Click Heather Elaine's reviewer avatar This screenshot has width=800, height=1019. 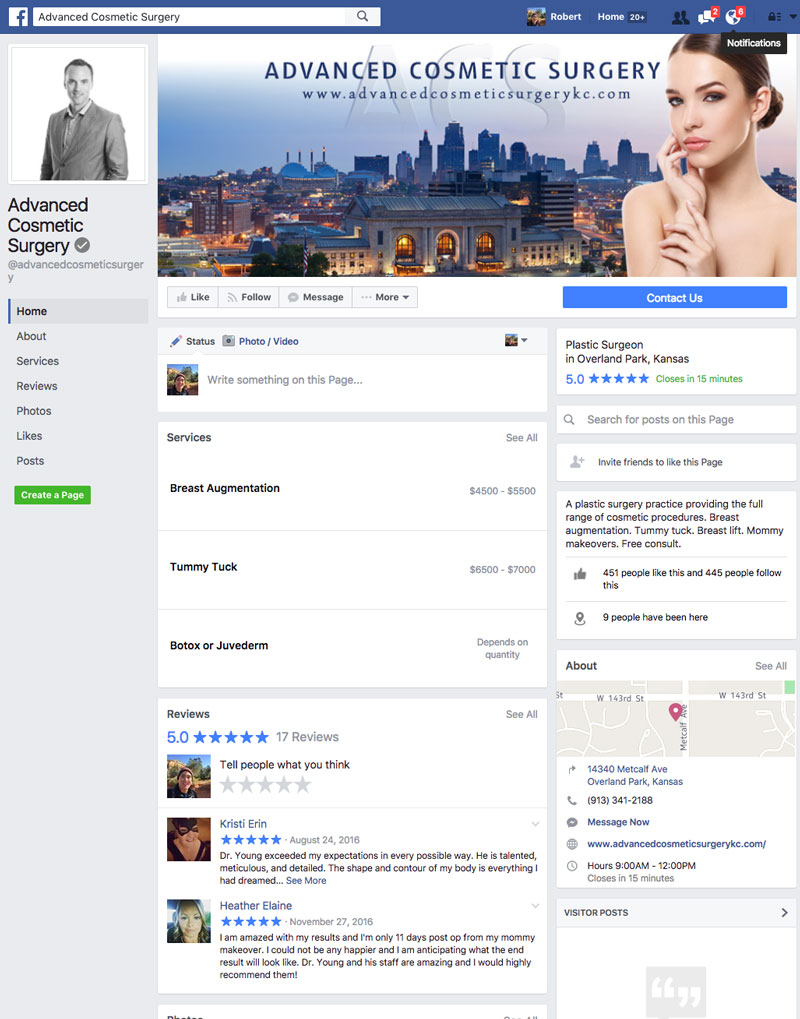[x=188, y=921]
